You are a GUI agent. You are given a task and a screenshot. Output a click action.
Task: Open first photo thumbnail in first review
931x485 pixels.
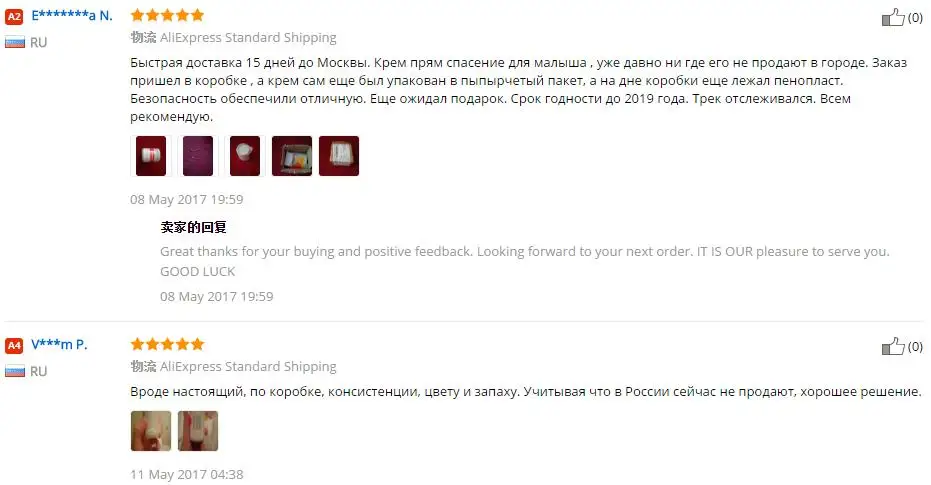pyautogui.click(x=151, y=156)
